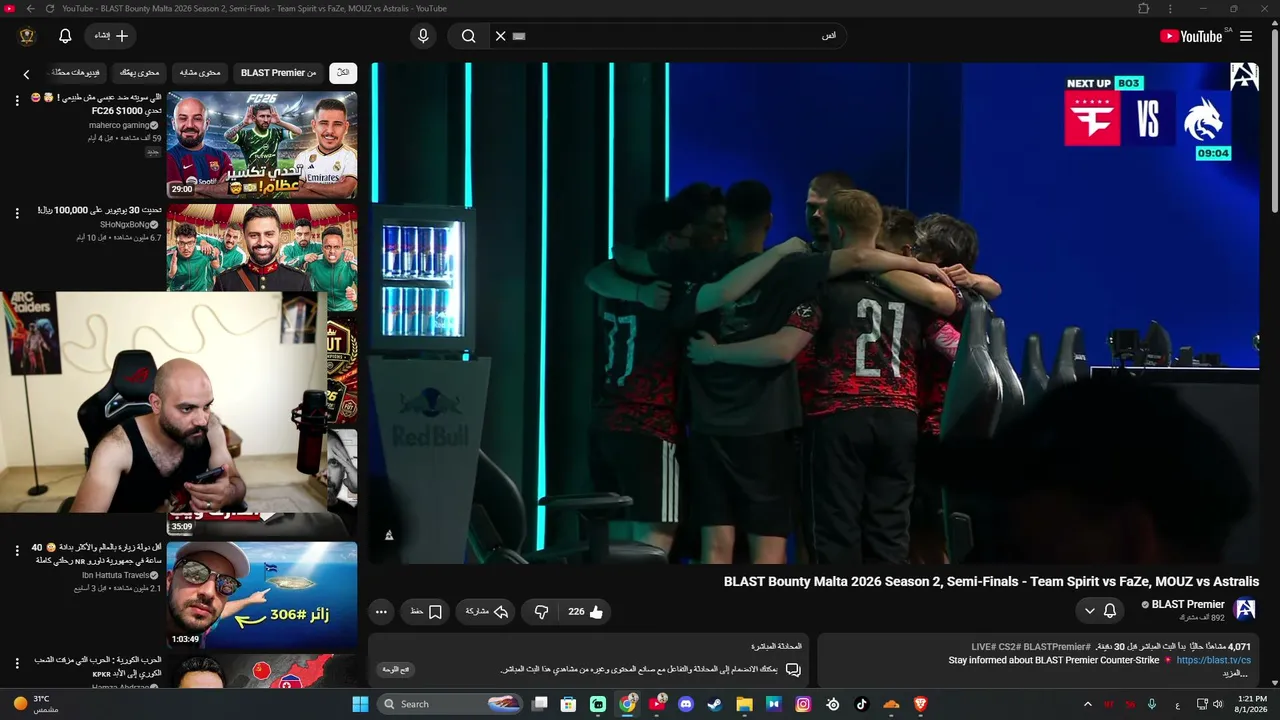Screen dimensions: 1280x720
Task: Open the YouTube guide hamburger menu
Action: 1246,36
